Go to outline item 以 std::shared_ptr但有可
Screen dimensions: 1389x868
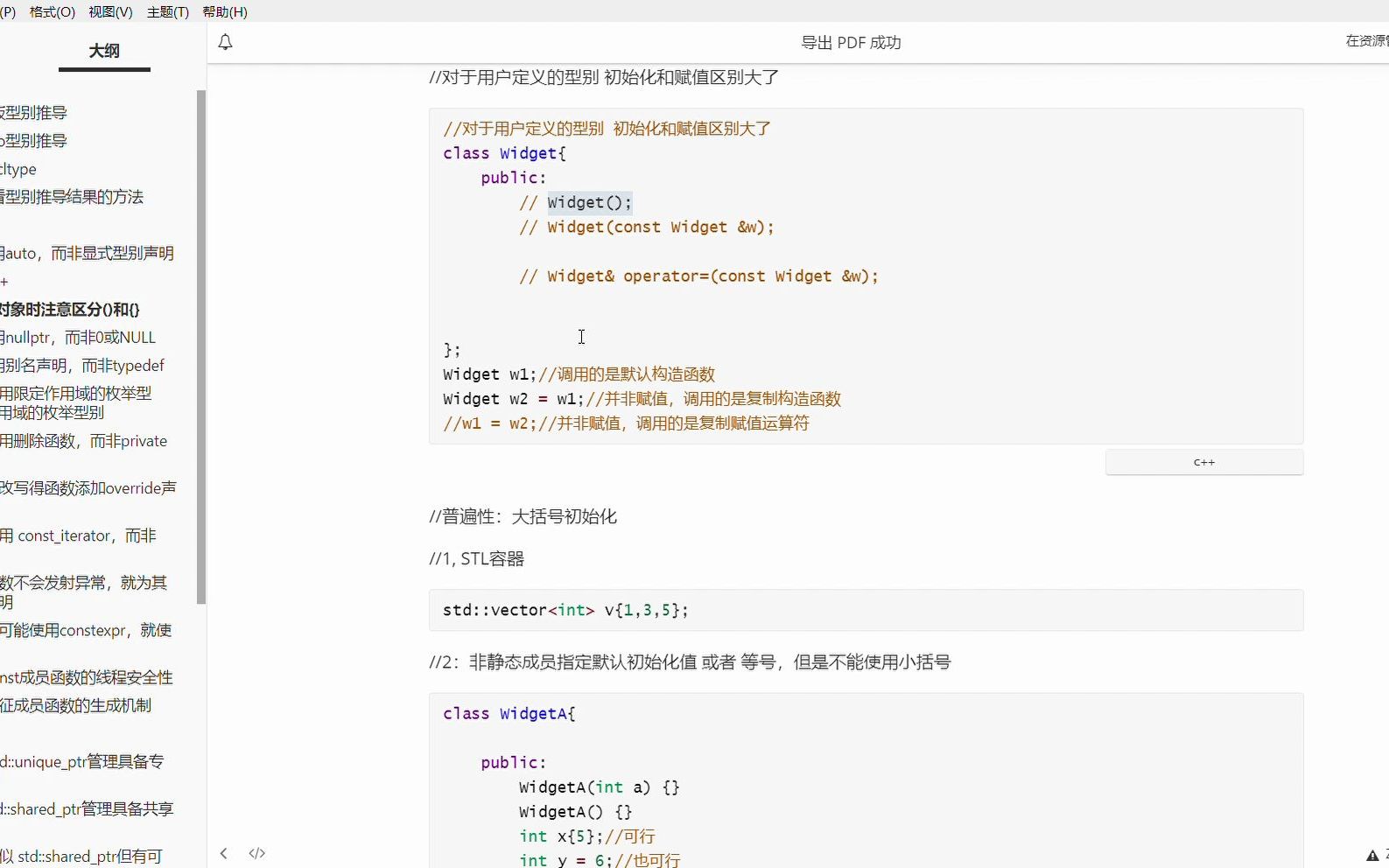pyautogui.click(x=81, y=856)
